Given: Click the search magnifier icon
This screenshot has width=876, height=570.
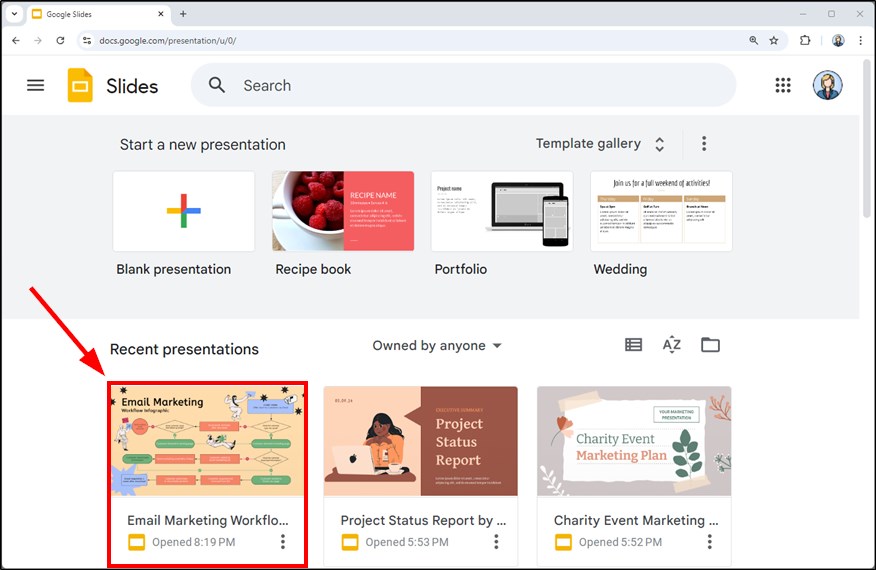Looking at the screenshot, I should click(217, 85).
